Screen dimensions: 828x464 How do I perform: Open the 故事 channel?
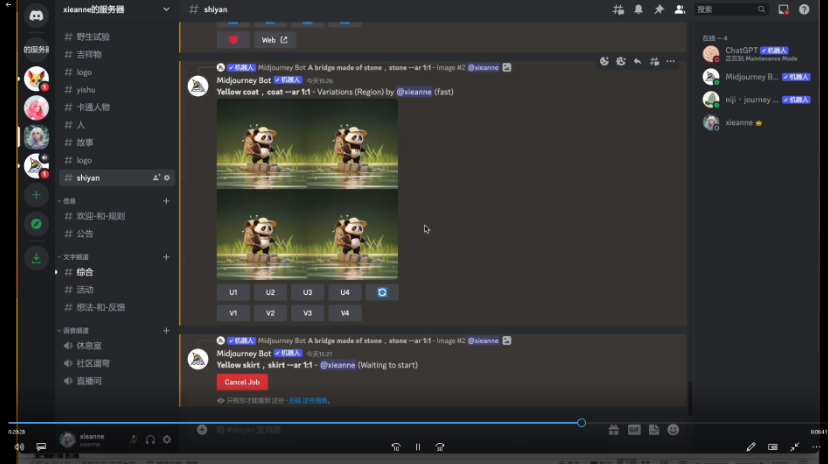tap(117, 143)
